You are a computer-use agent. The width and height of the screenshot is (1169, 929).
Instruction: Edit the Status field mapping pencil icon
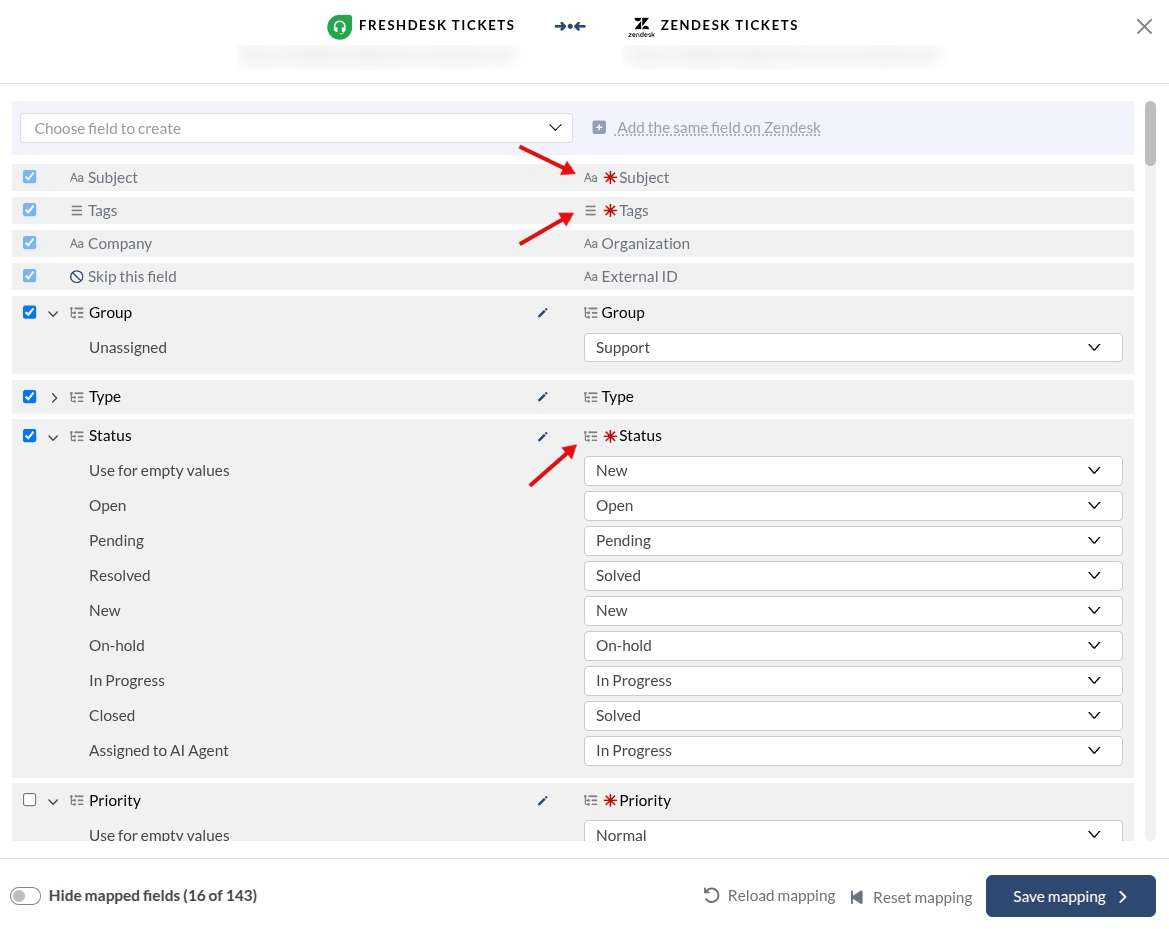542,436
